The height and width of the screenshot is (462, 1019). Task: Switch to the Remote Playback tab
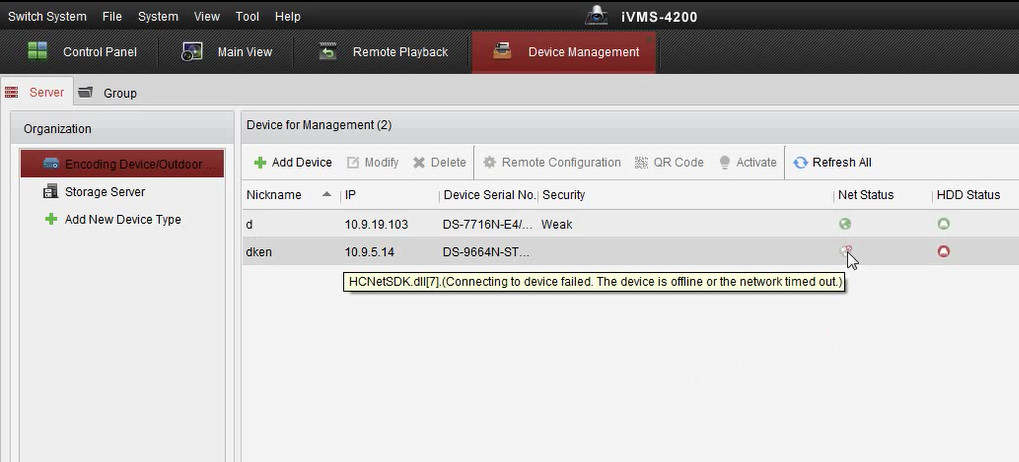(384, 52)
